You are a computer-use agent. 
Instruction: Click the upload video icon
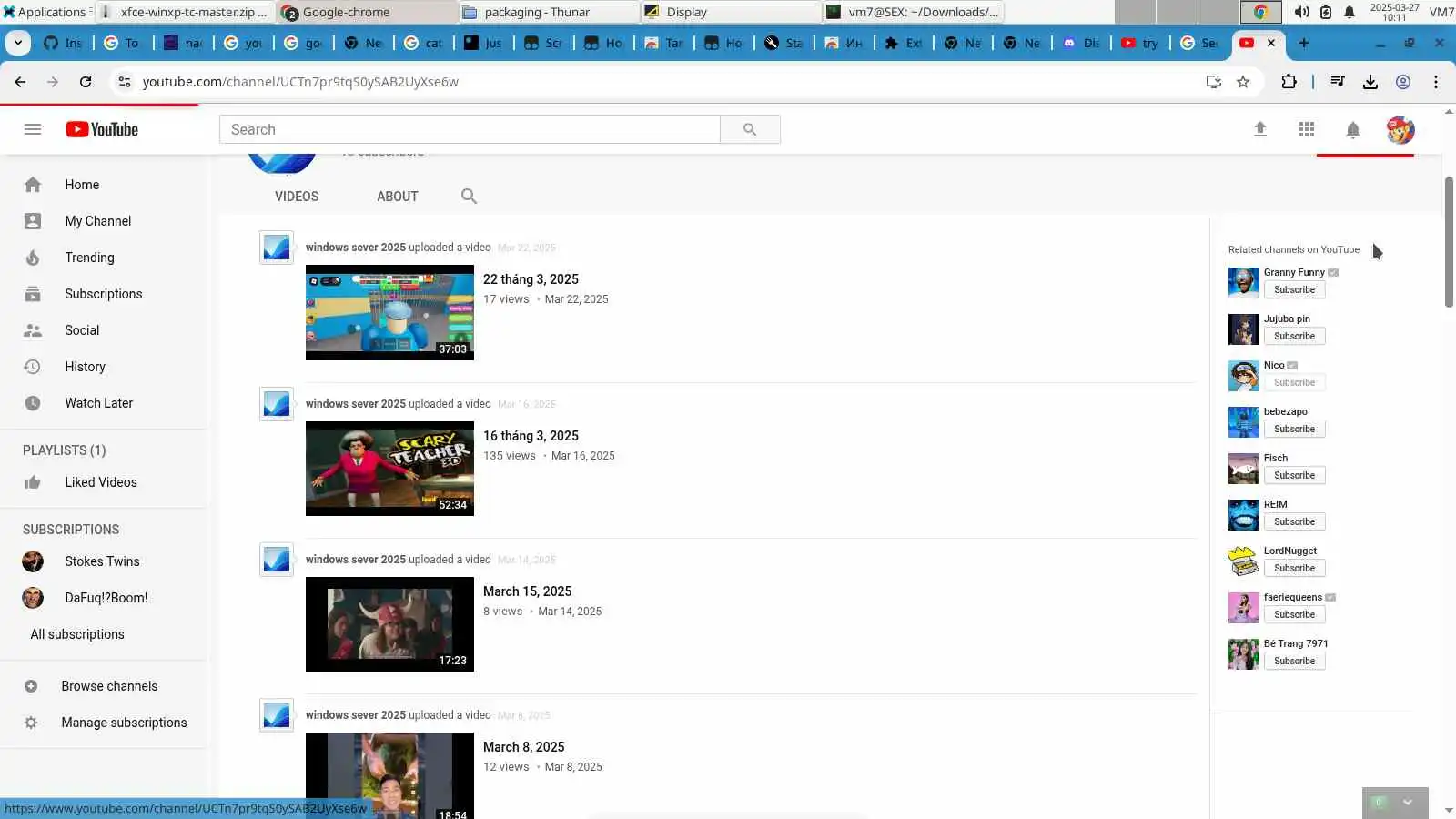pos(1260,129)
